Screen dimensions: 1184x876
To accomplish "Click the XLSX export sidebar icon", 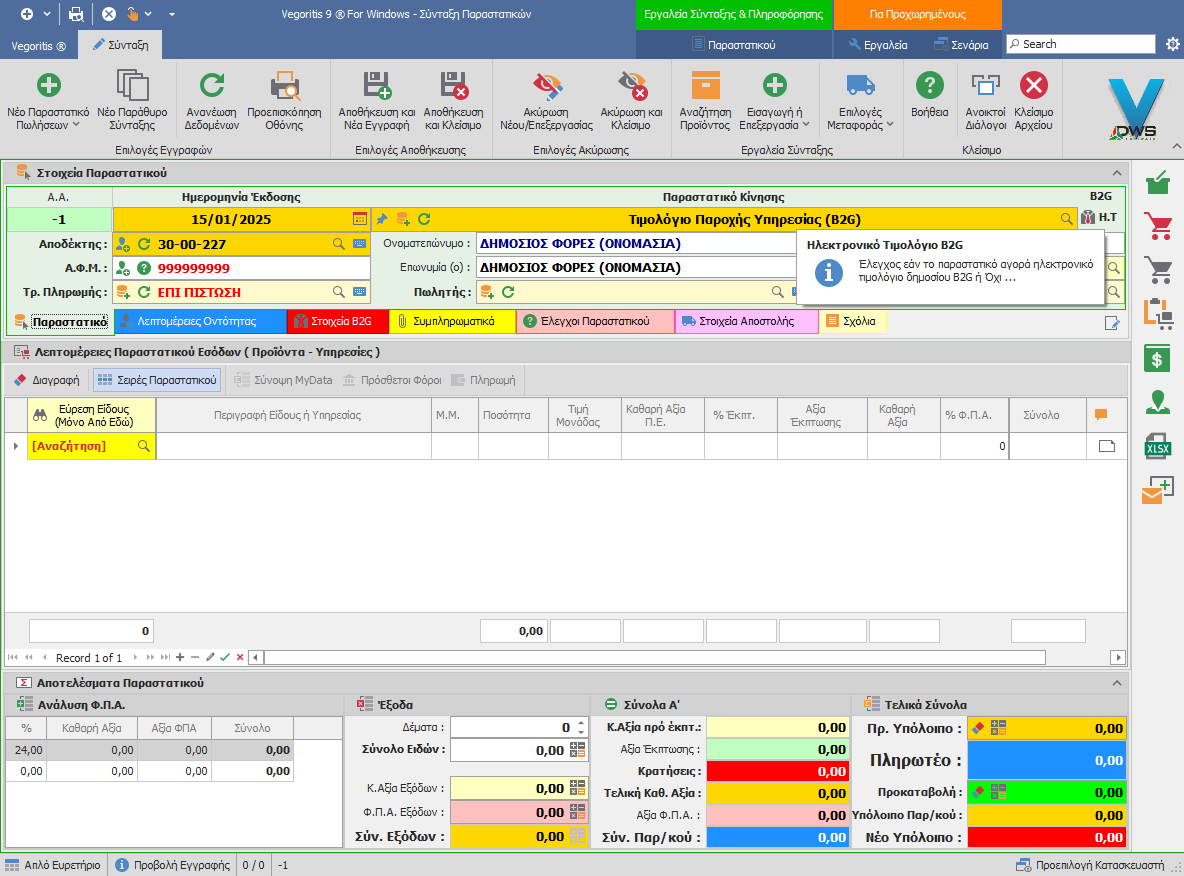I will click(x=1158, y=447).
